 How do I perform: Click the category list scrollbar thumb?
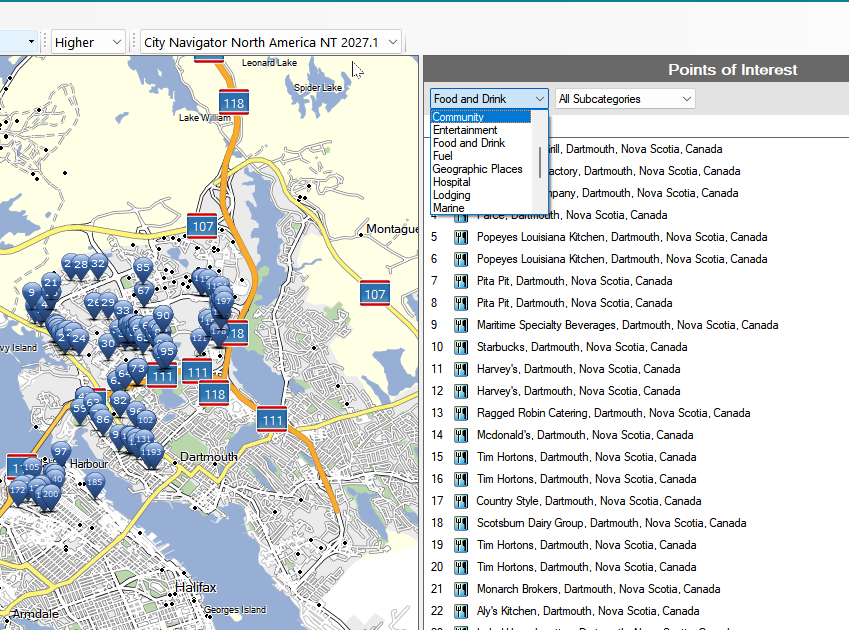coord(540,162)
